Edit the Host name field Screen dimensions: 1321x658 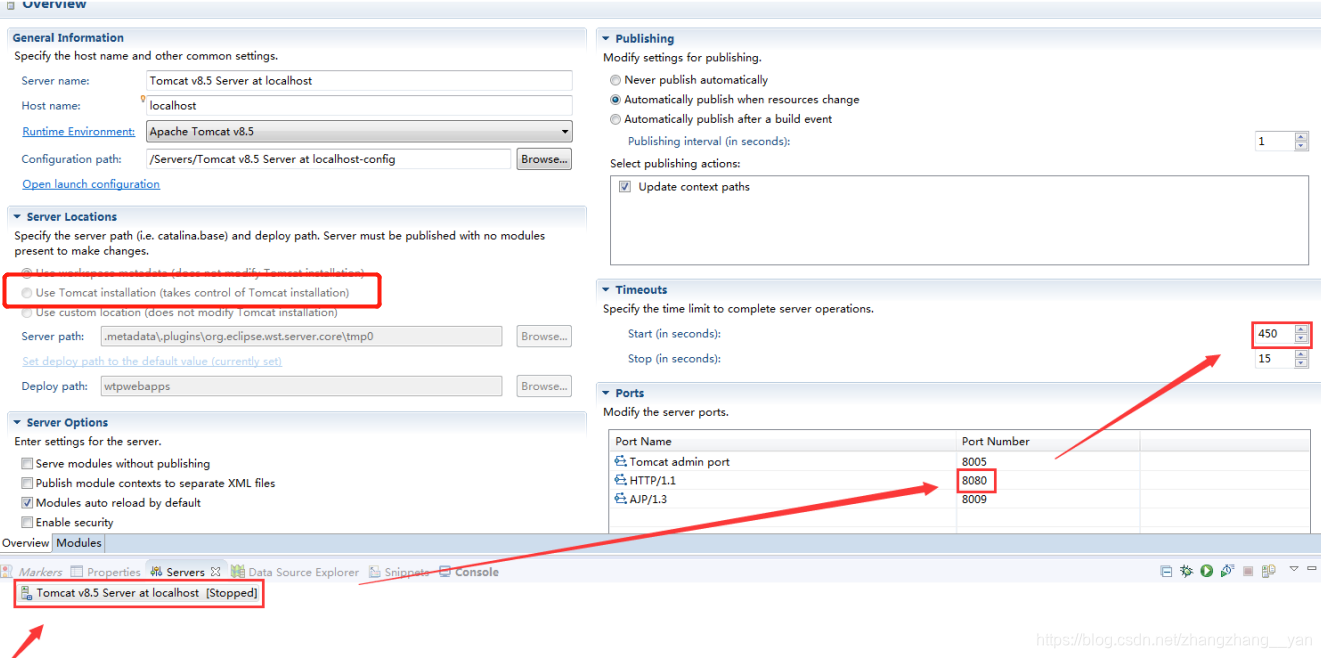point(359,106)
